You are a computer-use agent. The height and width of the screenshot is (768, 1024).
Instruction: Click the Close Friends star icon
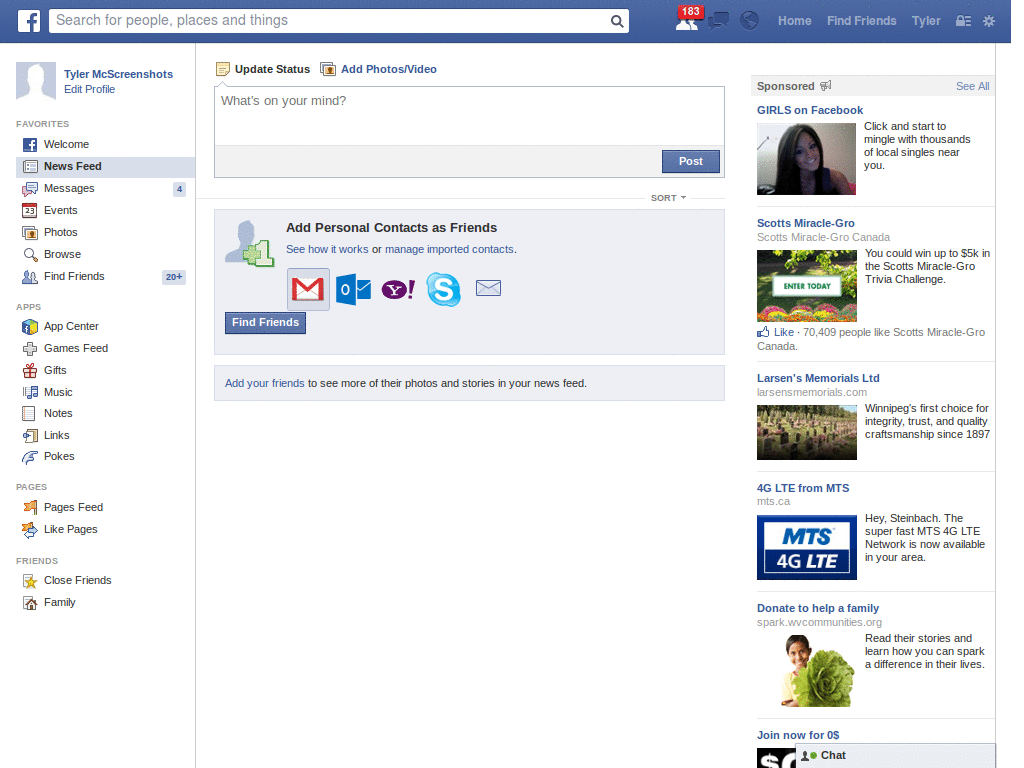tap(30, 581)
